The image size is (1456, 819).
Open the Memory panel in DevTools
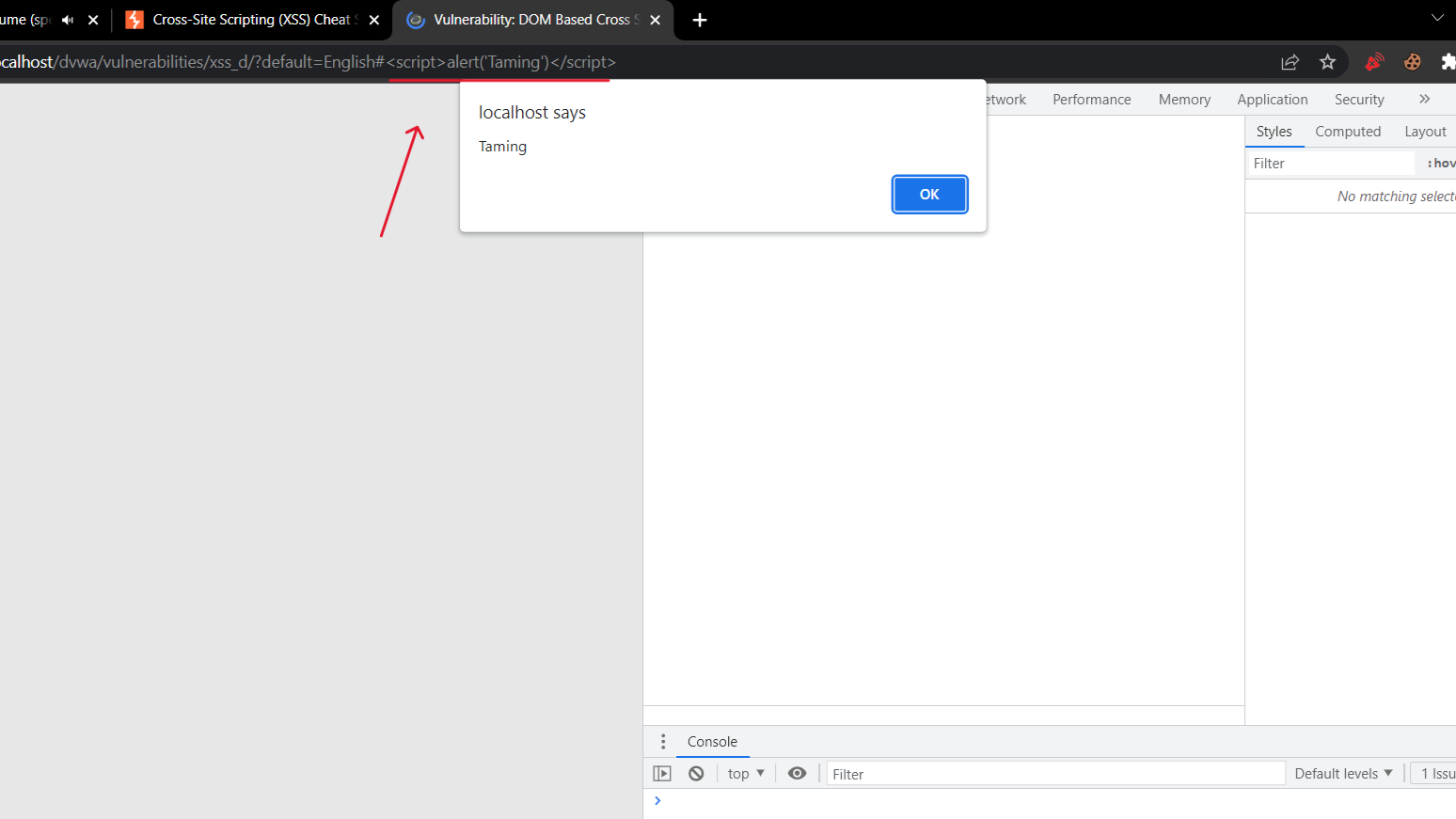(1184, 99)
